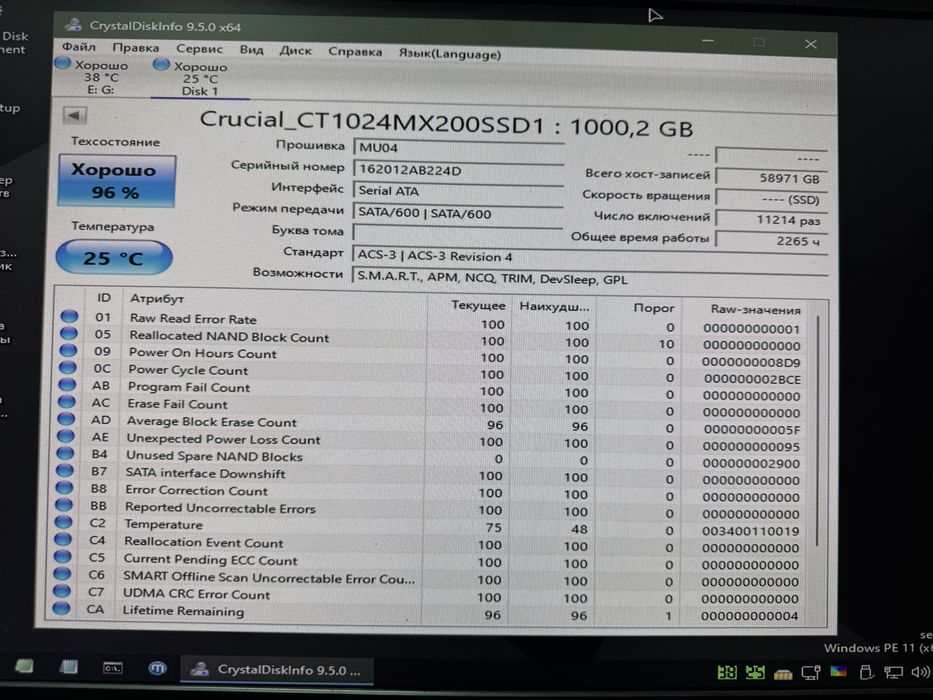This screenshot has height=700, width=933.
Task: Click the tray temperature icon showing 38
Action: pyautogui.click(x=727, y=673)
